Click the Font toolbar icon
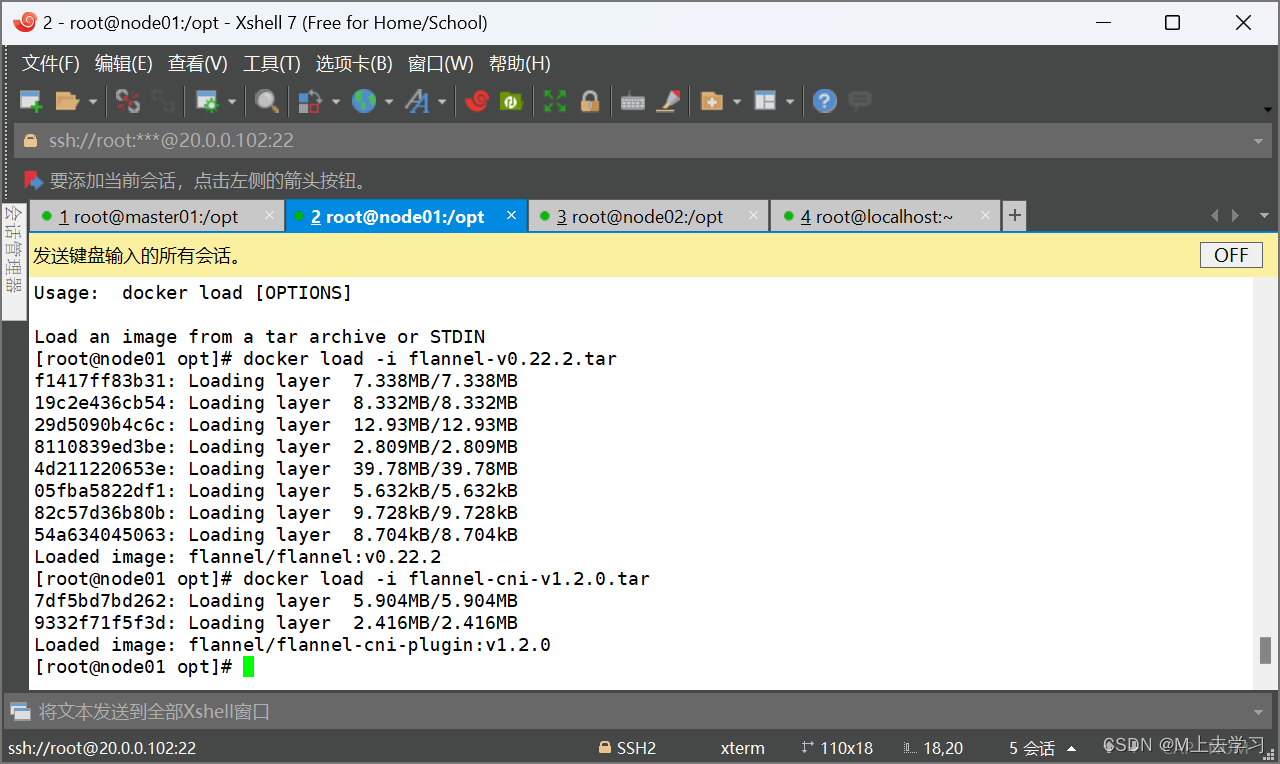This screenshot has width=1280, height=764. pyautogui.click(x=417, y=101)
